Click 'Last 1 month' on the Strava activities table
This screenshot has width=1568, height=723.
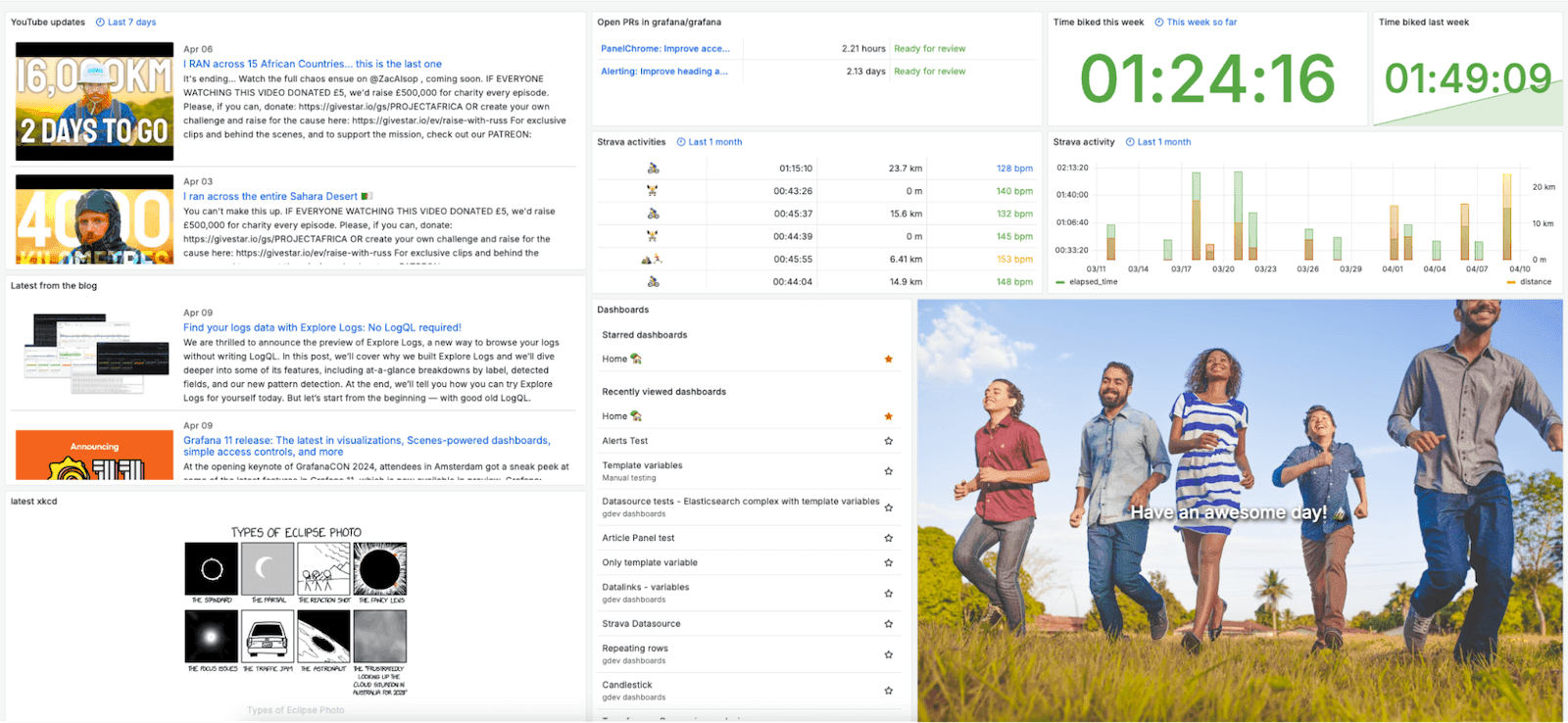pyautogui.click(x=709, y=142)
